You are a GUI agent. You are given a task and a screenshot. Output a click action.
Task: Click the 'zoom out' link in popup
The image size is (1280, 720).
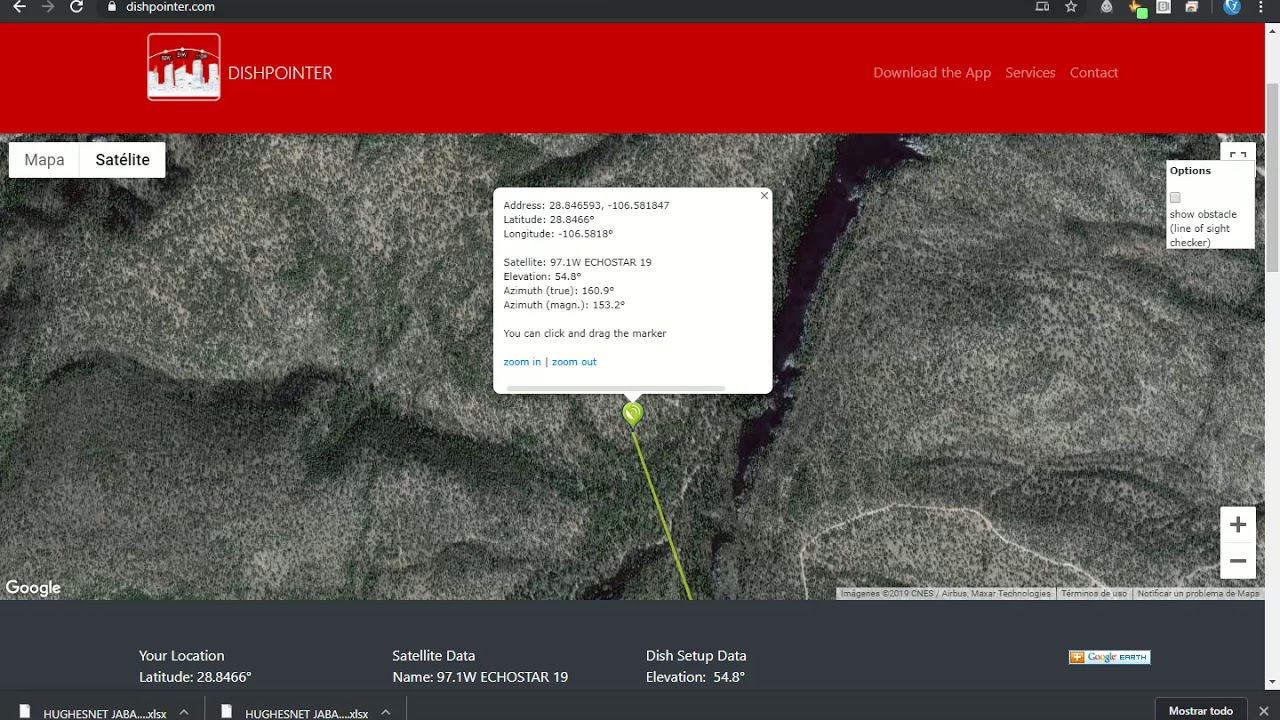click(574, 362)
